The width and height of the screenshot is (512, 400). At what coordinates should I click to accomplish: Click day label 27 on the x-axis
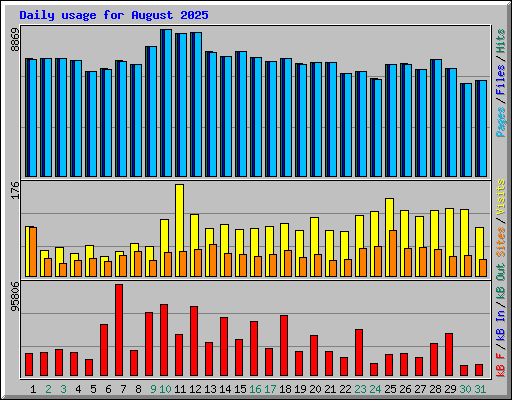tap(420, 389)
